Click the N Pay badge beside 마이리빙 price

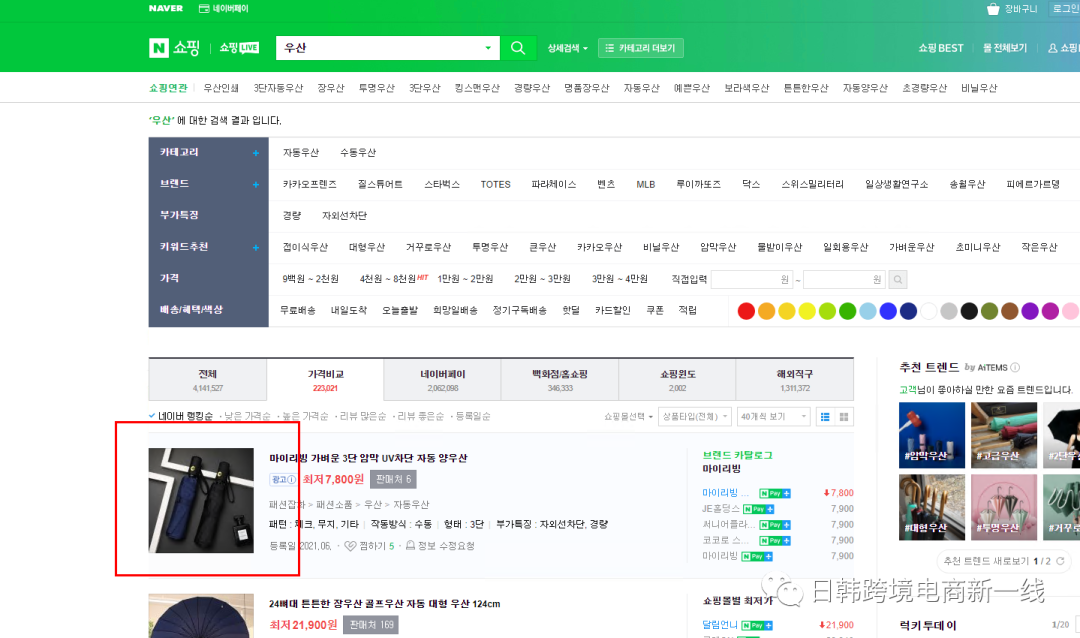tap(774, 492)
